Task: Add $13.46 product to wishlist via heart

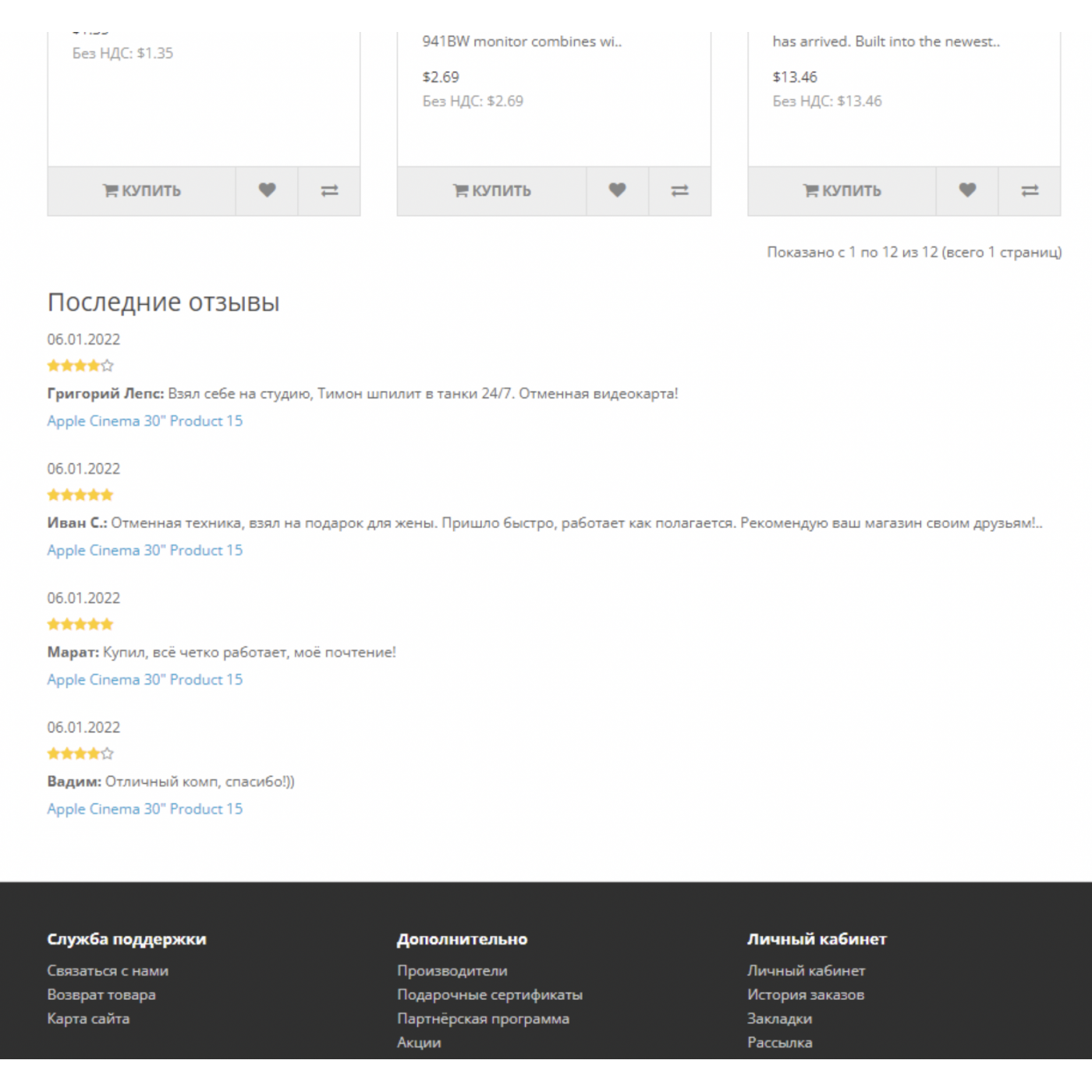Action: [967, 190]
